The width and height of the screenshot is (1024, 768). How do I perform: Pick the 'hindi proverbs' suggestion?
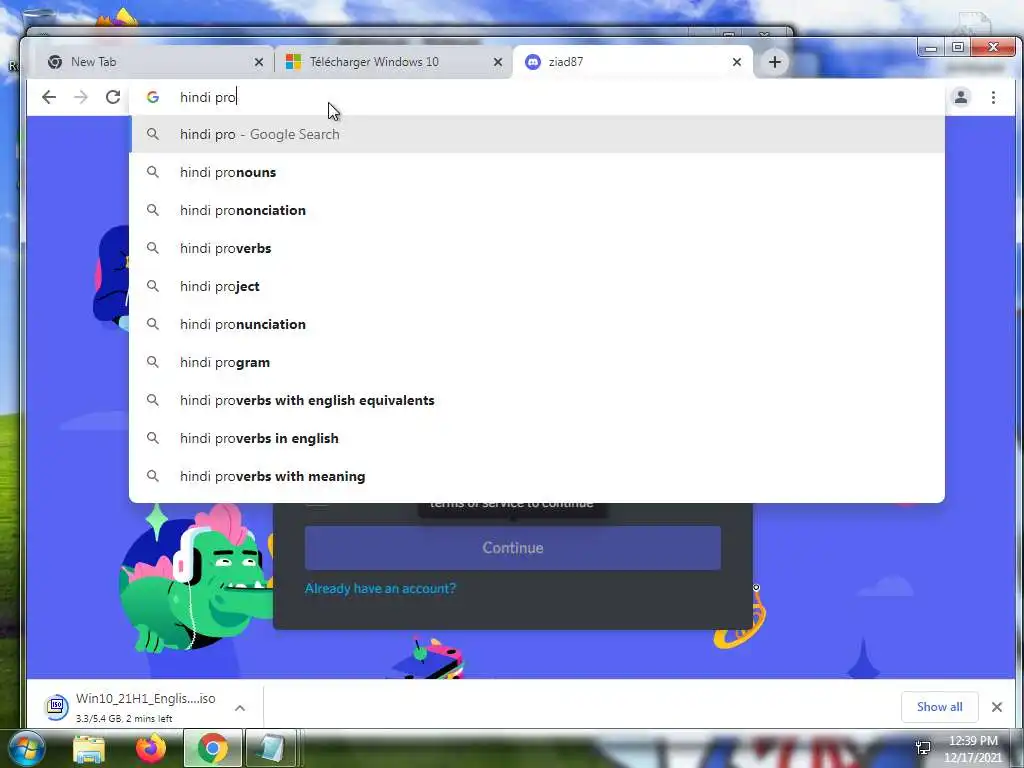(537, 248)
